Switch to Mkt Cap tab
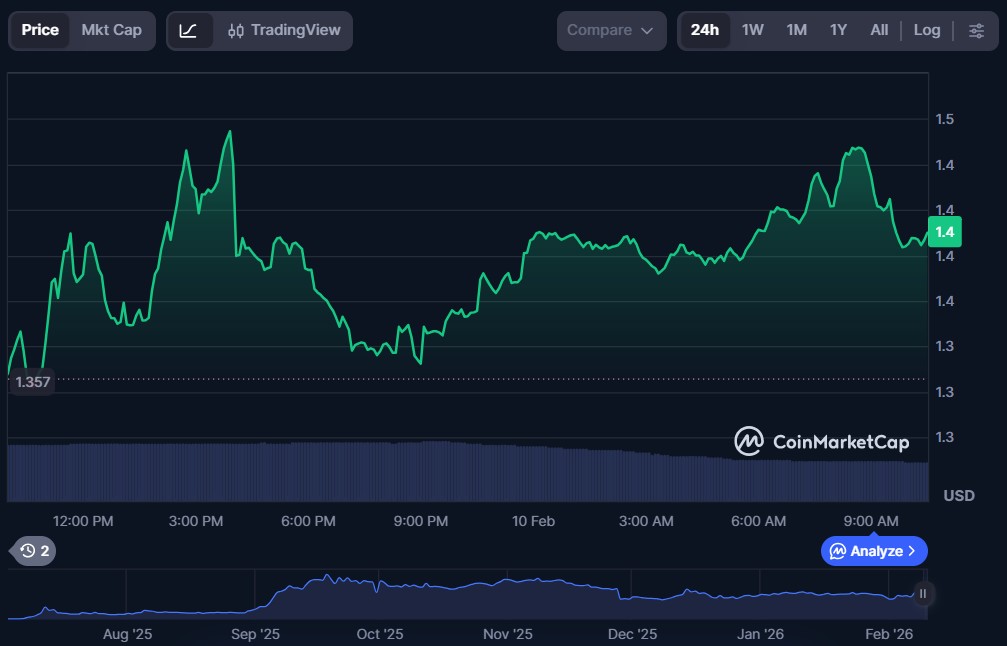The image size is (1007, 646). click(x=111, y=30)
